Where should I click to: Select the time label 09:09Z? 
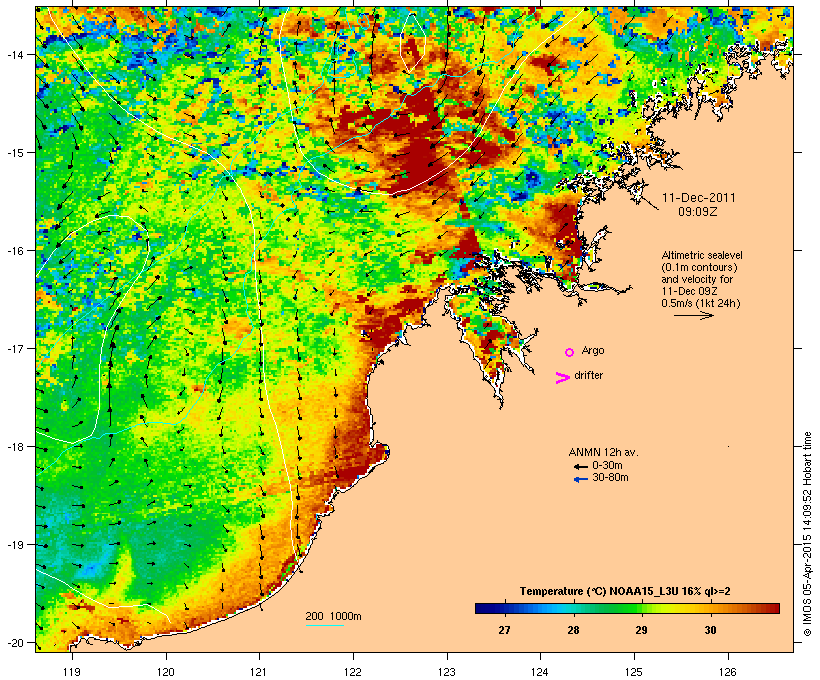[x=698, y=212]
